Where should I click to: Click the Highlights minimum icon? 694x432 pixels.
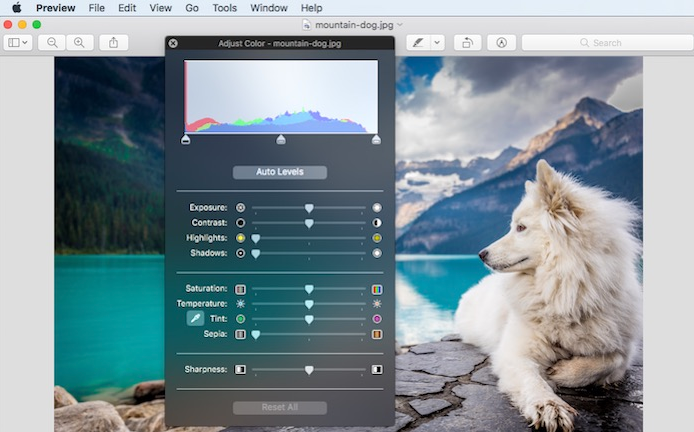click(240, 238)
